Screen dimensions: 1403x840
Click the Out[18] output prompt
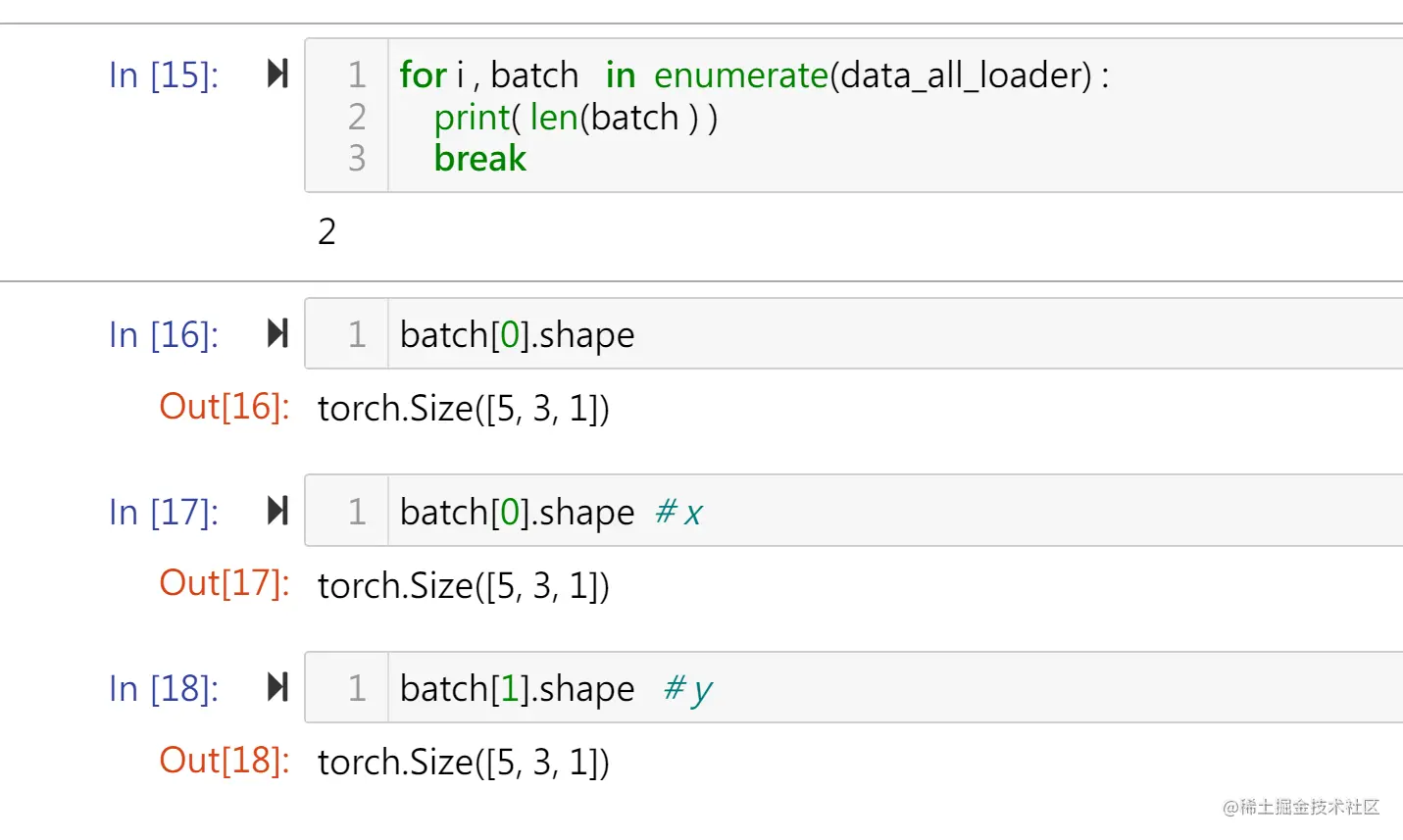tap(225, 761)
